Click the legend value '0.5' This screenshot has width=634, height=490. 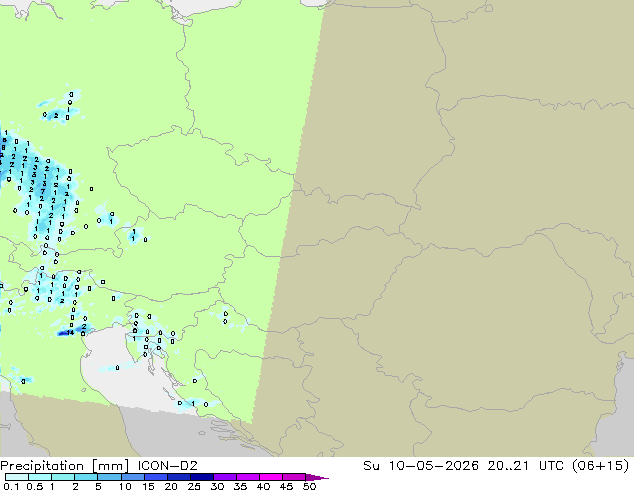[x=35, y=486]
